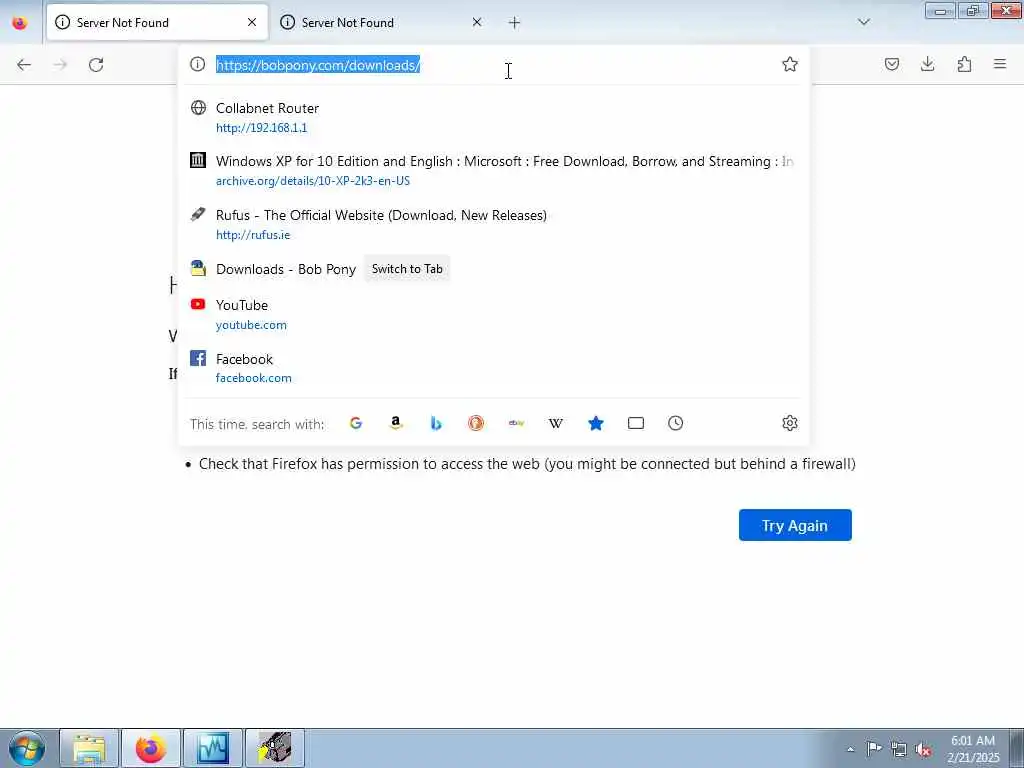Open the Extensions puzzle icon
Screen dimensions: 1024x768
coord(964,64)
